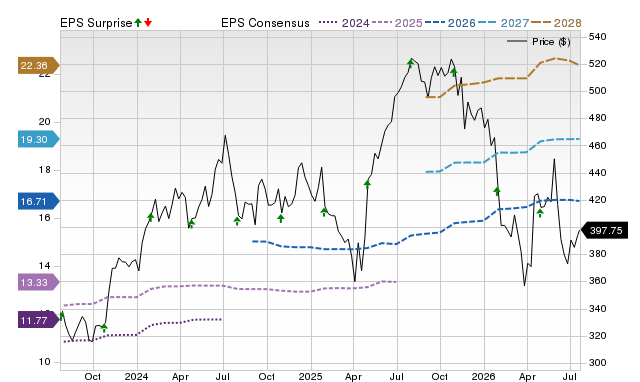Click the EPS Consensus legend label
Screen dimensions: 640x382
click(x=265, y=23)
